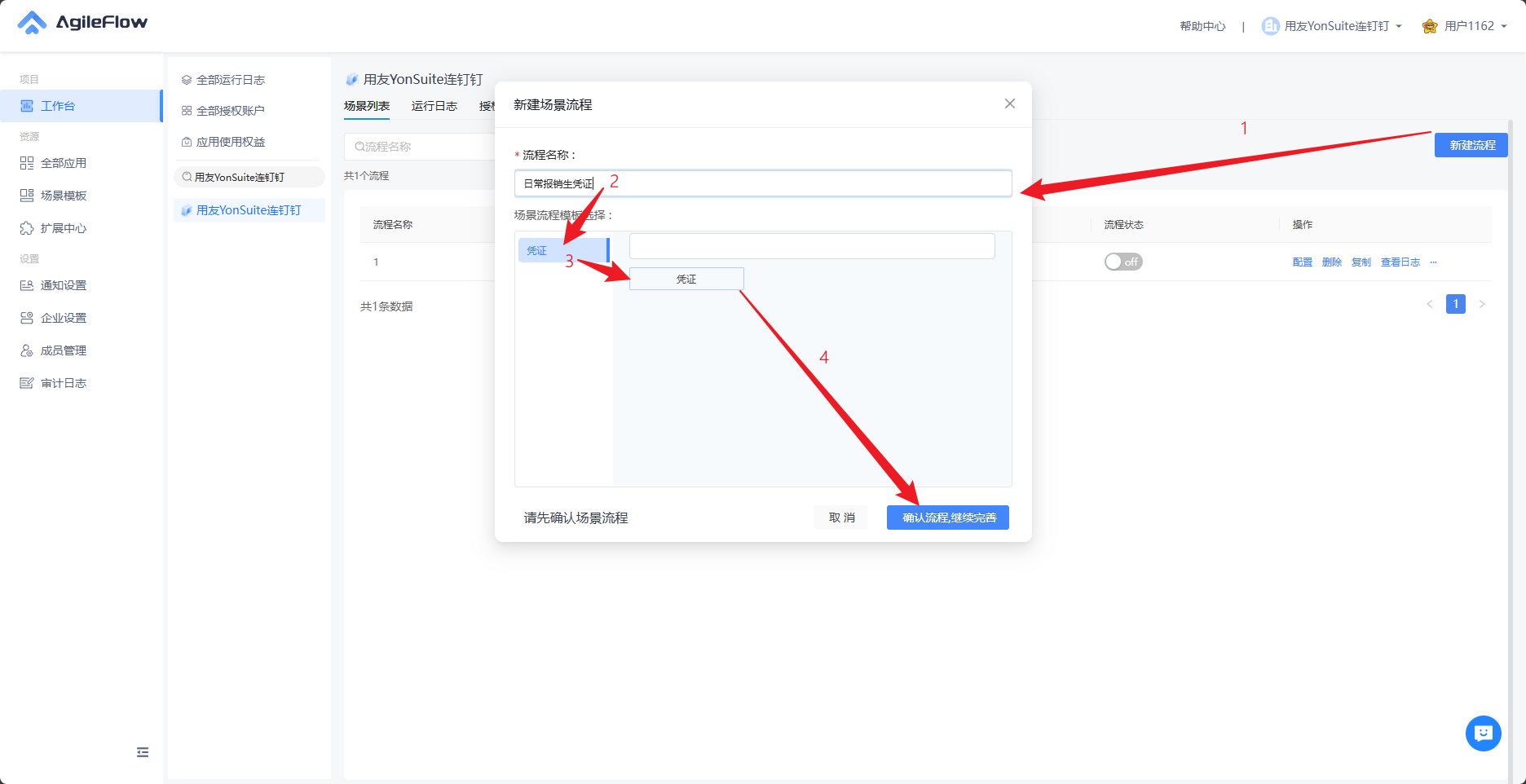Open 全部授权账户

point(231,111)
